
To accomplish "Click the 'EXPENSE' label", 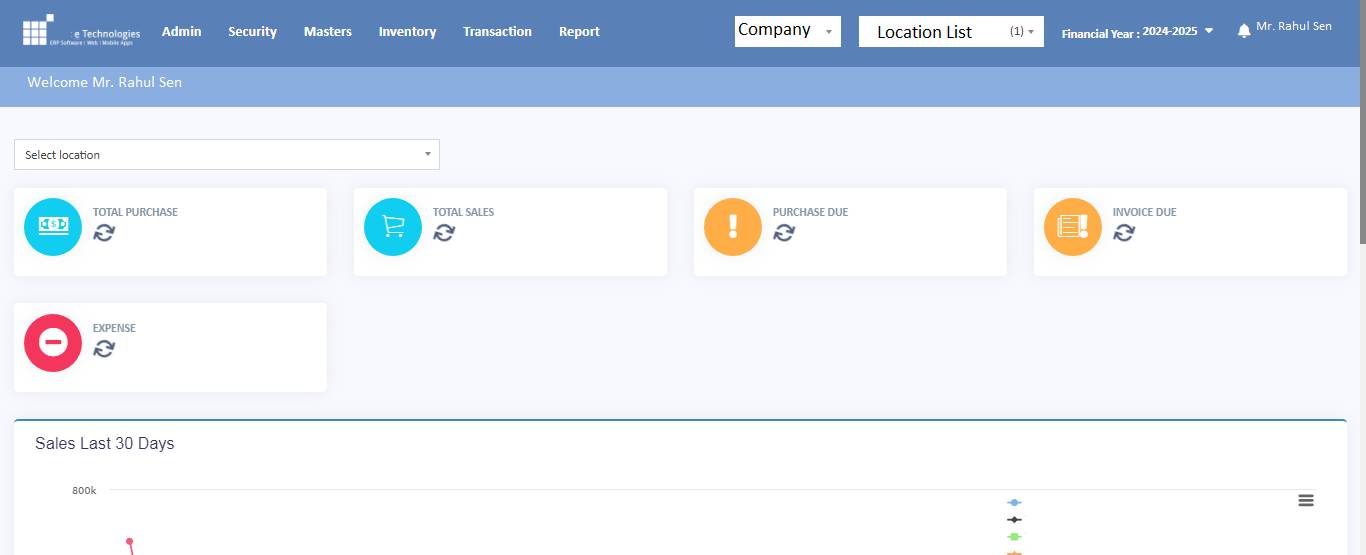I will coord(114,328).
